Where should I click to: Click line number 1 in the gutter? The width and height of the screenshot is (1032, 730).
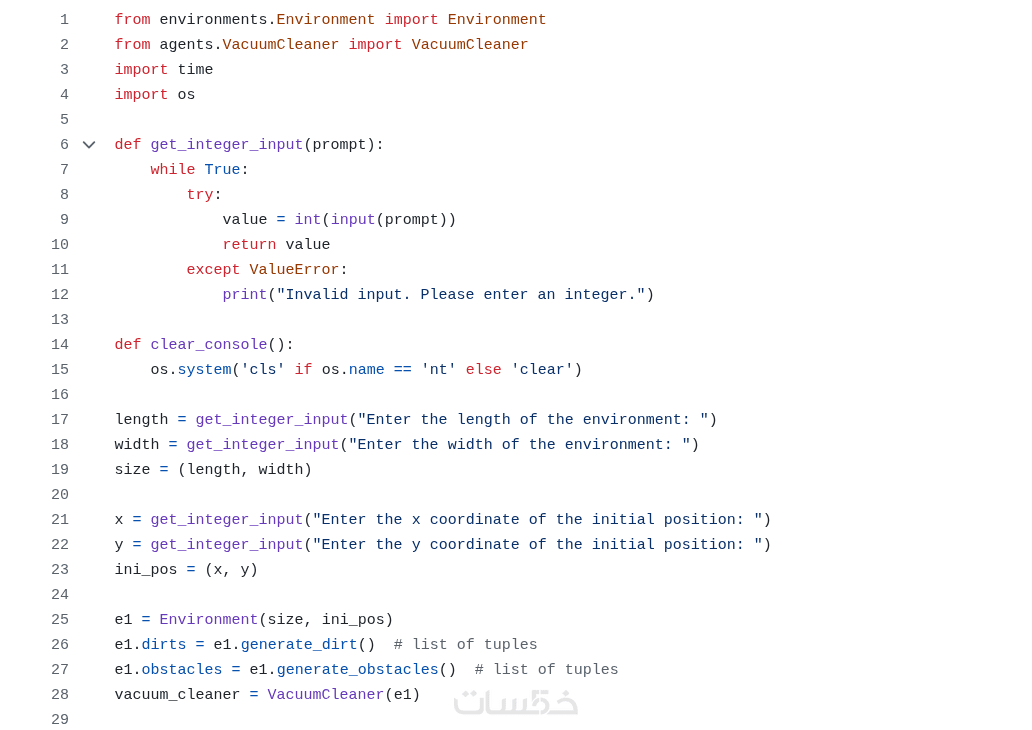[x=64, y=20]
